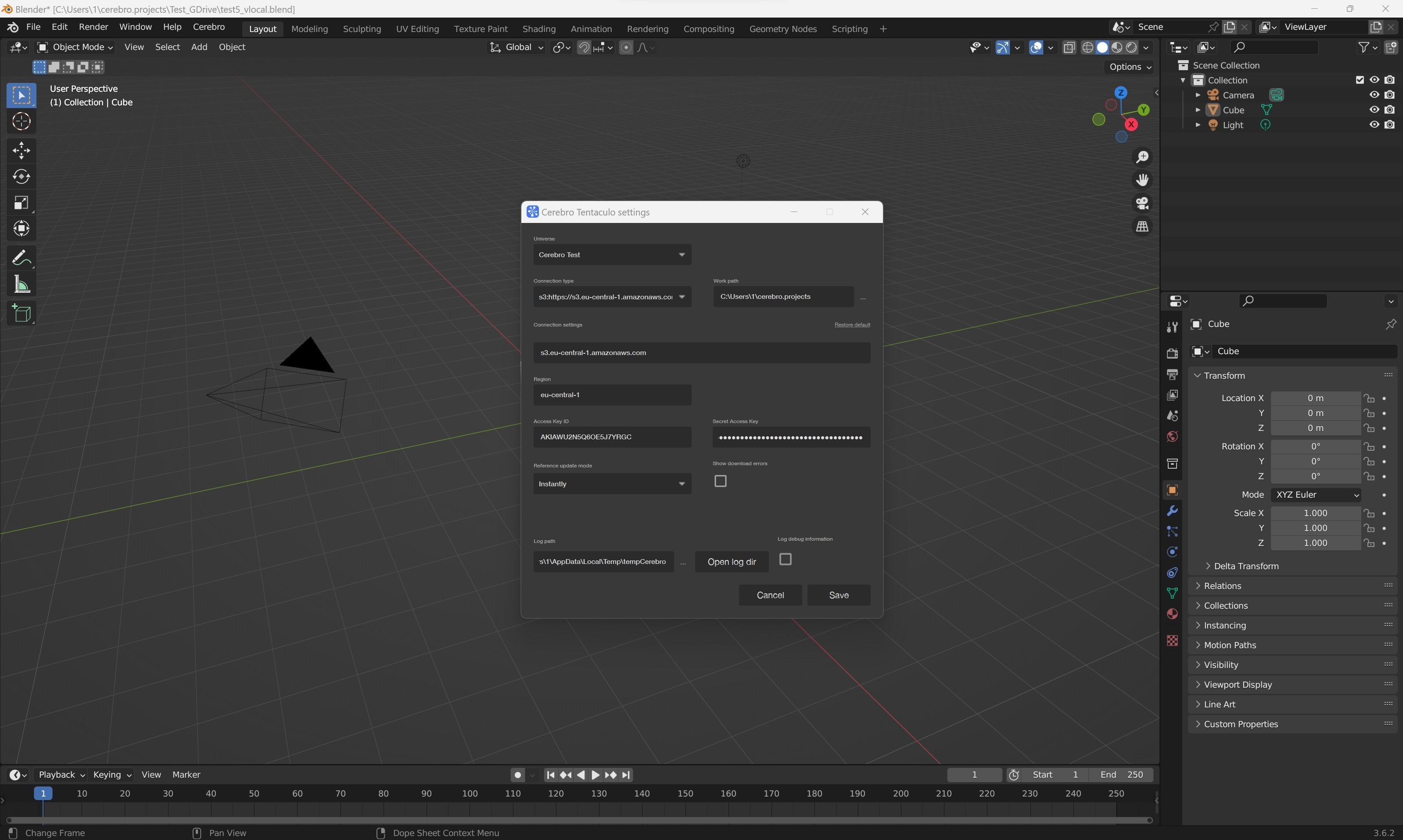This screenshot has height=840, width=1403.
Task: Enable Show download errors checkbox
Action: (721, 481)
